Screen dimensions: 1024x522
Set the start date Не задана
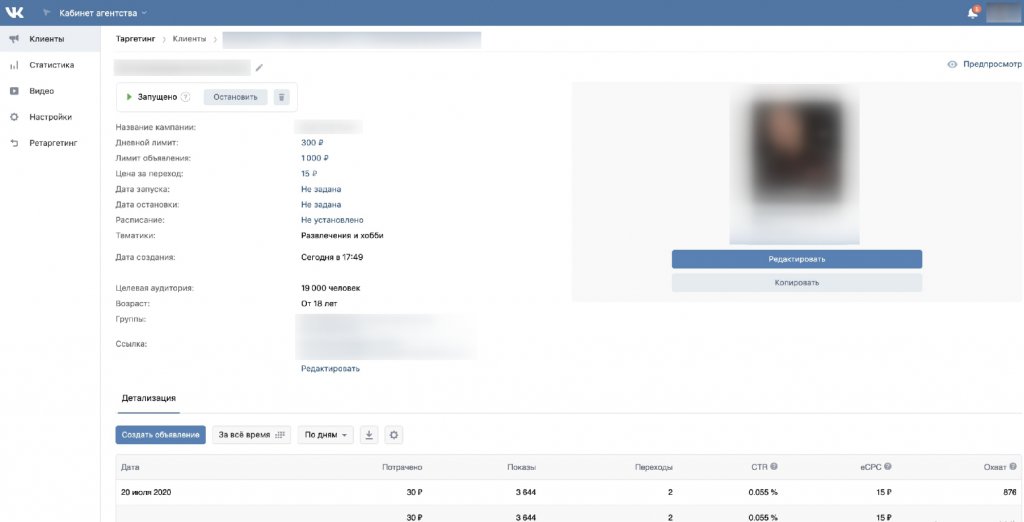pyautogui.click(x=321, y=189)
